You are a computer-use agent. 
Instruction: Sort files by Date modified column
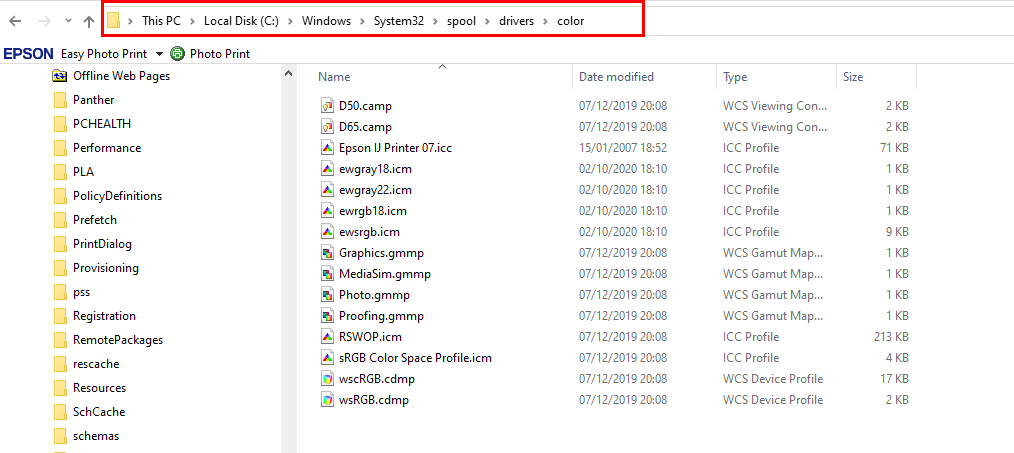tap(616, 77)
